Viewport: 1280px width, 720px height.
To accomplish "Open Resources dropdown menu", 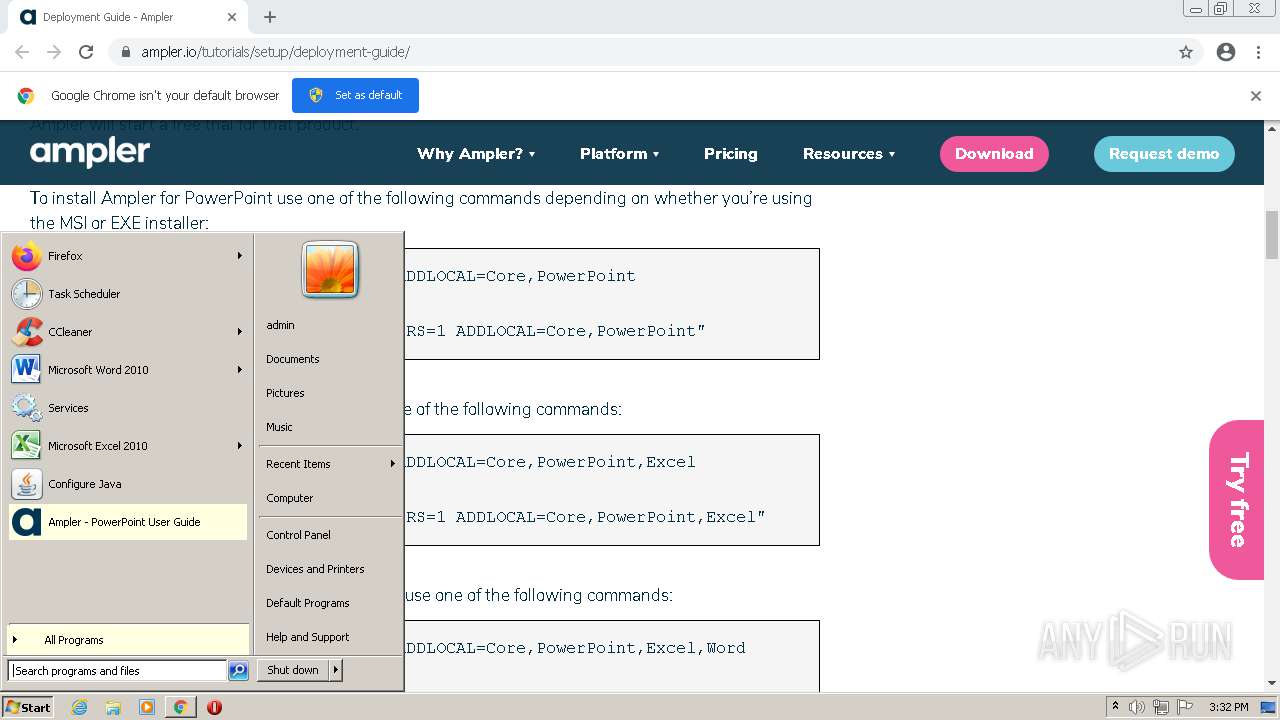I will click(849, 154).
